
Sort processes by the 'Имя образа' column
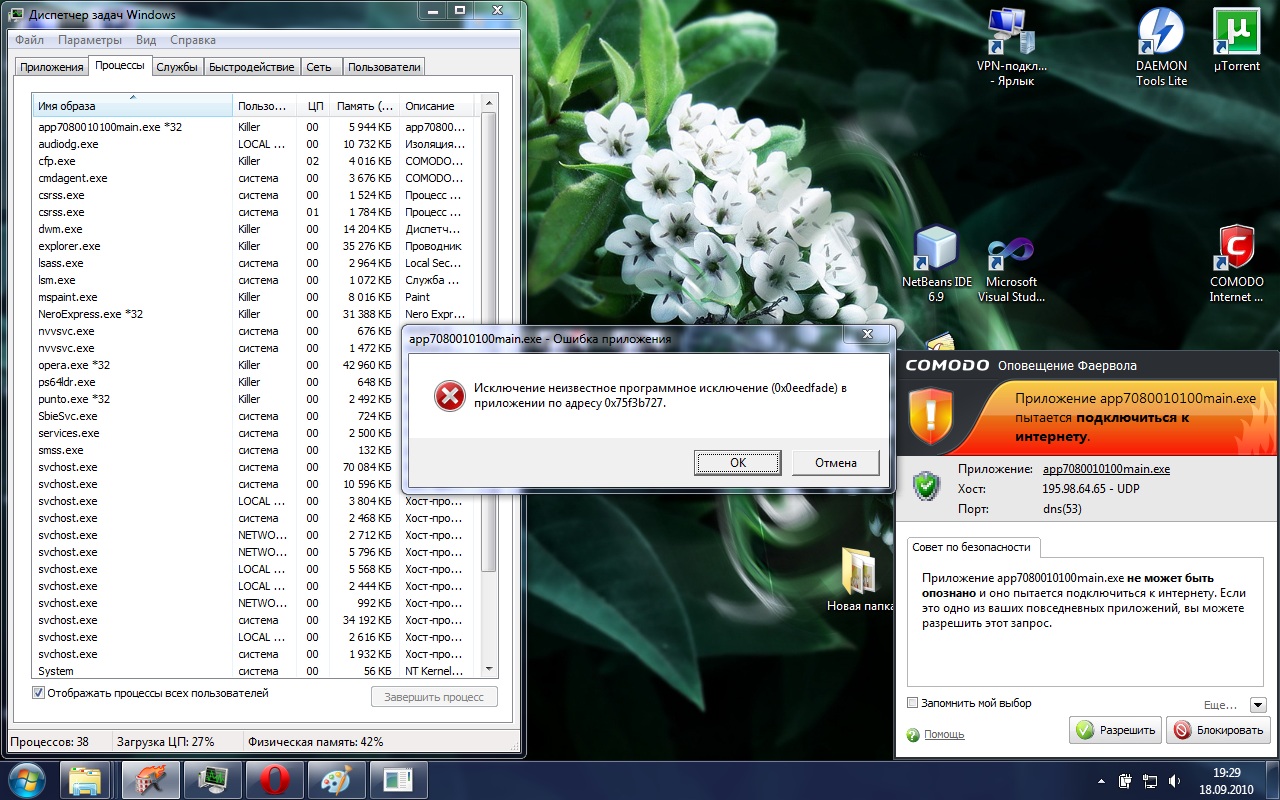pos(132,106)
